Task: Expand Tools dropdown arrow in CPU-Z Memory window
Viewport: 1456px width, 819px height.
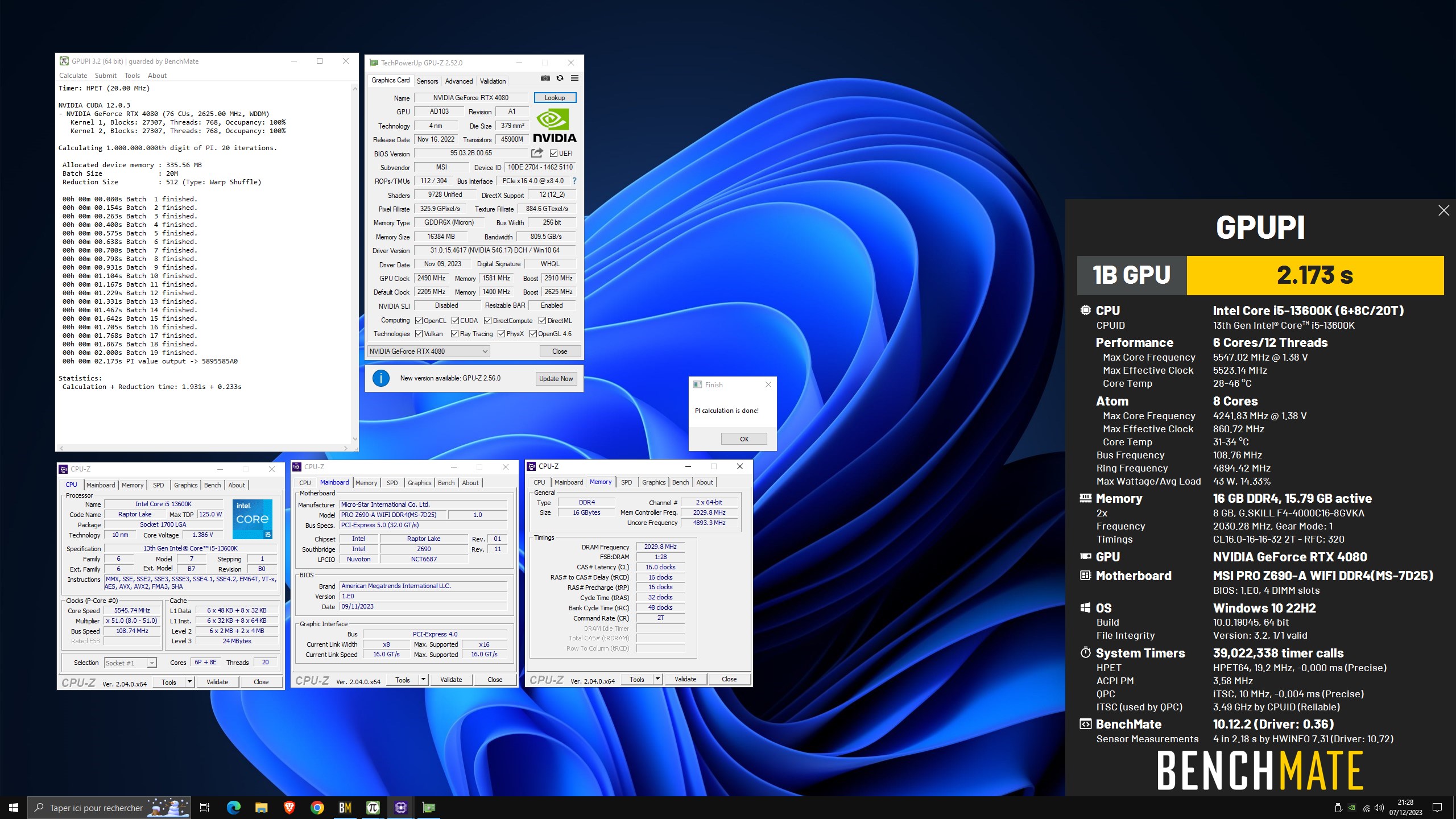Action: 657,679
